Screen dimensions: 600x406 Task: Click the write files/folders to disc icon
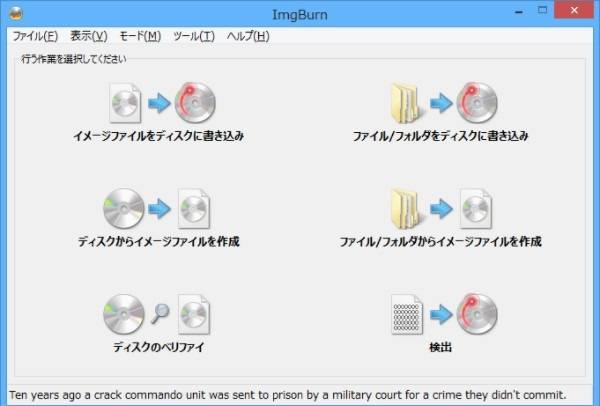[x=444, y=103]
